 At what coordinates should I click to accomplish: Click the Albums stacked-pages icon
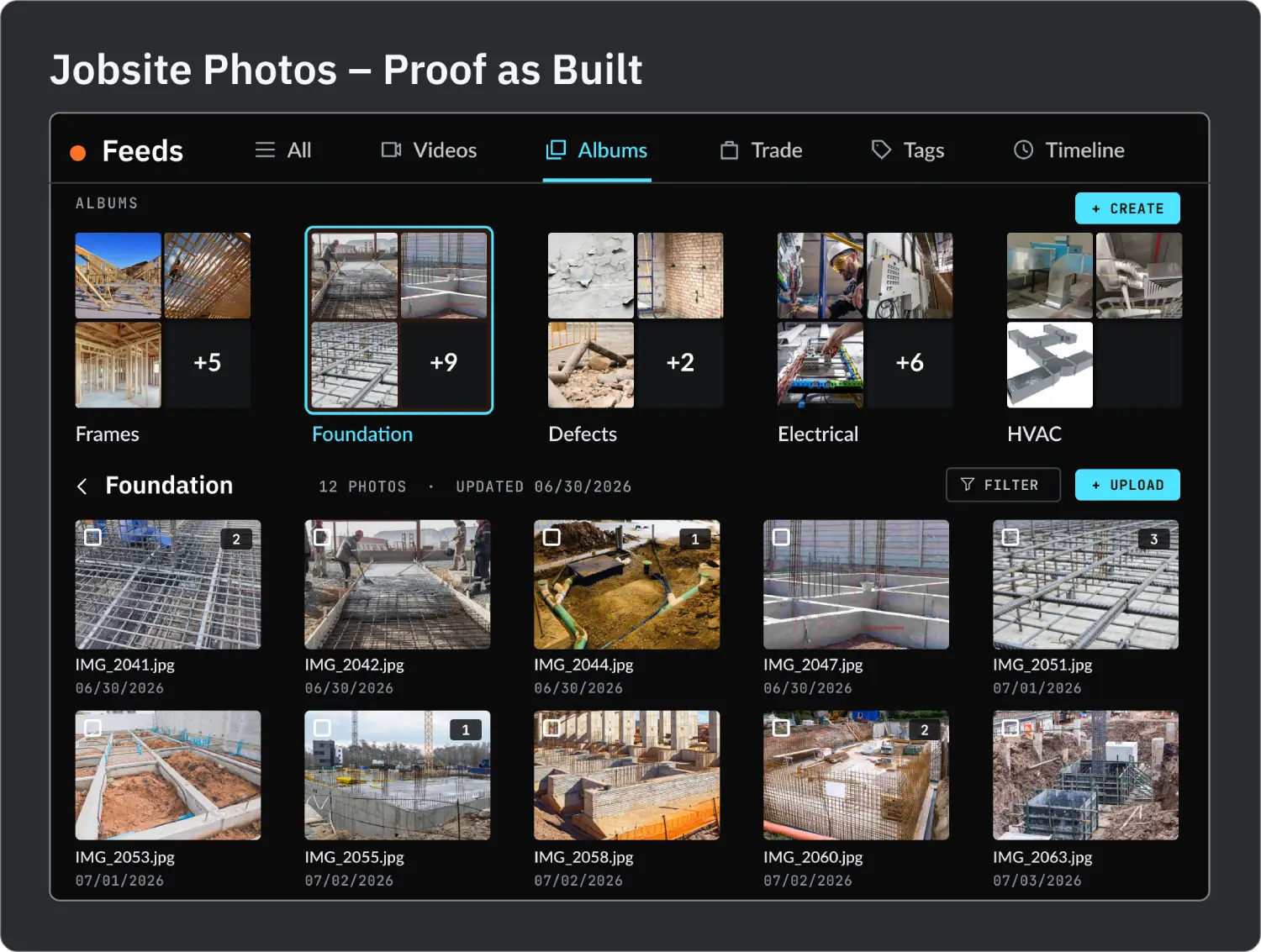(556, 150)
